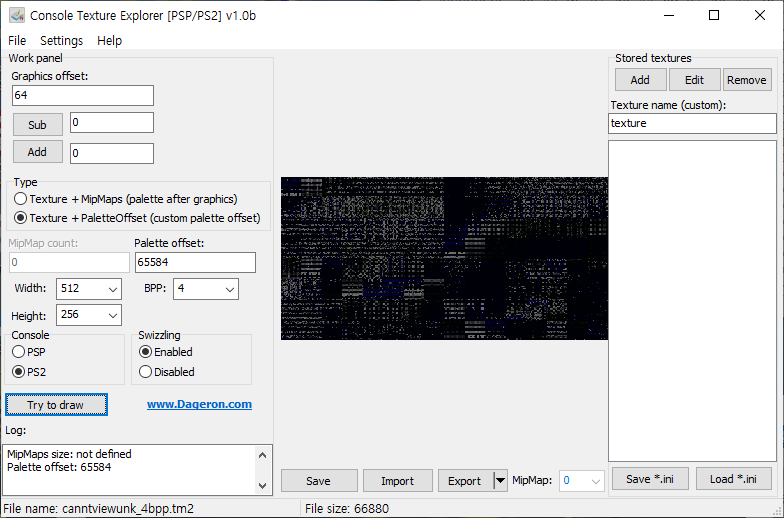Open the Settings menu
Screen dimensions: 784x518
pyautogui.click(x=62, y=40)
